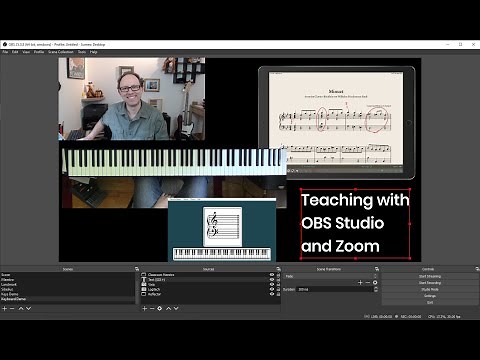
Task: Select the Sibelius scene
Action: click(x=68, y=289)
